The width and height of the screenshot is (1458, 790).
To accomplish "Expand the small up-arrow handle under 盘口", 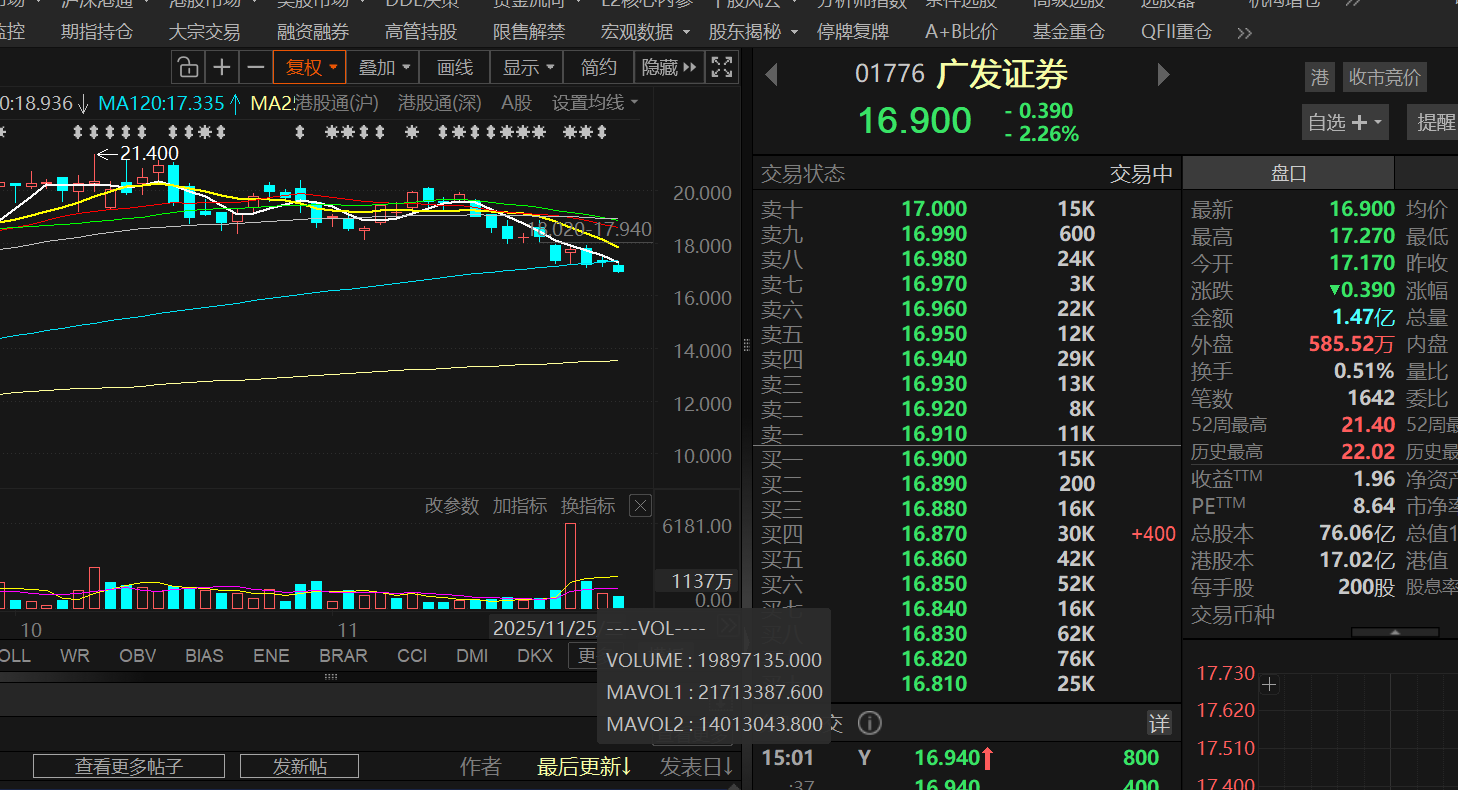I will [1395, 632].
